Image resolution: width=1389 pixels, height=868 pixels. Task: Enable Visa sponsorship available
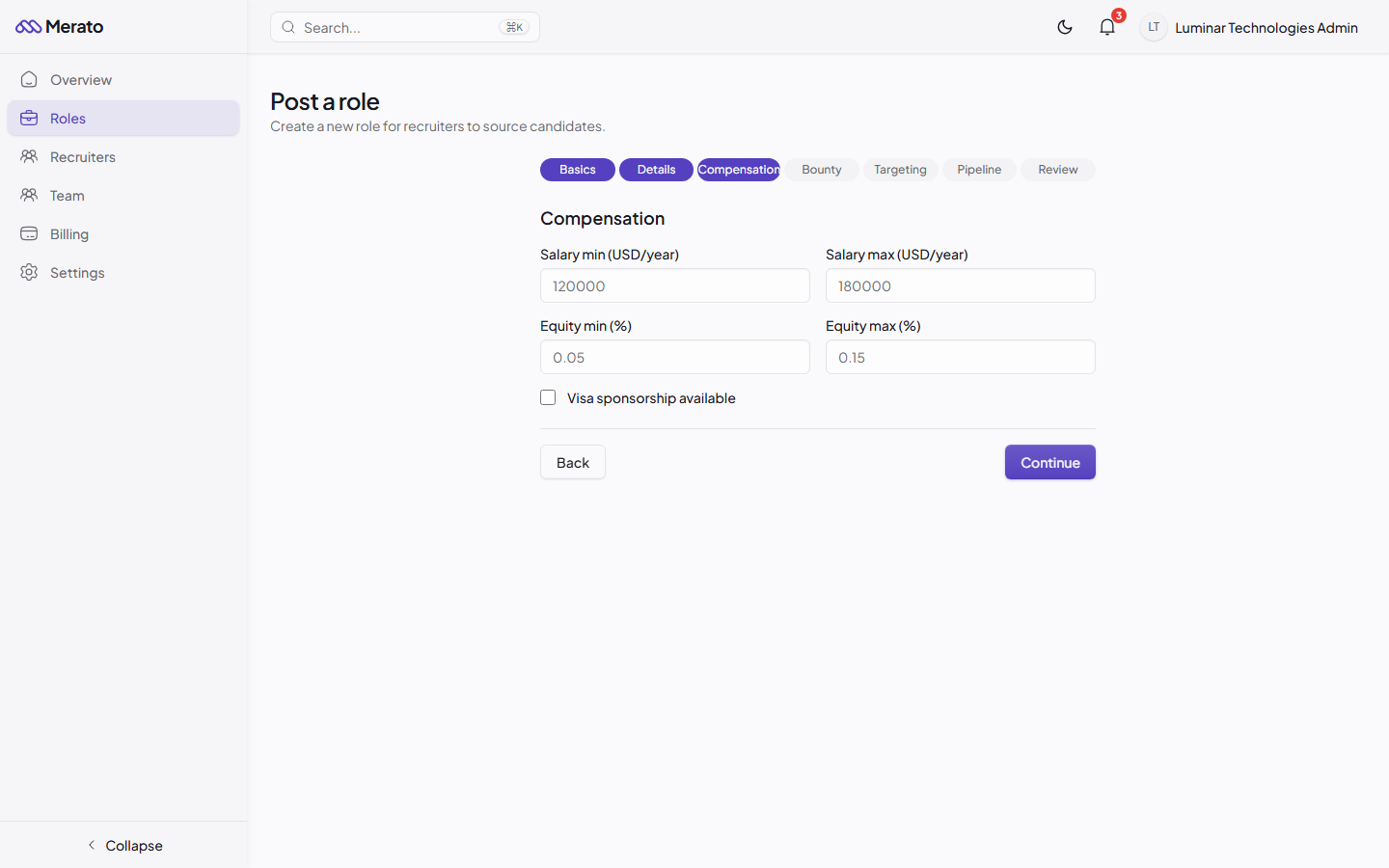point(548,397)
